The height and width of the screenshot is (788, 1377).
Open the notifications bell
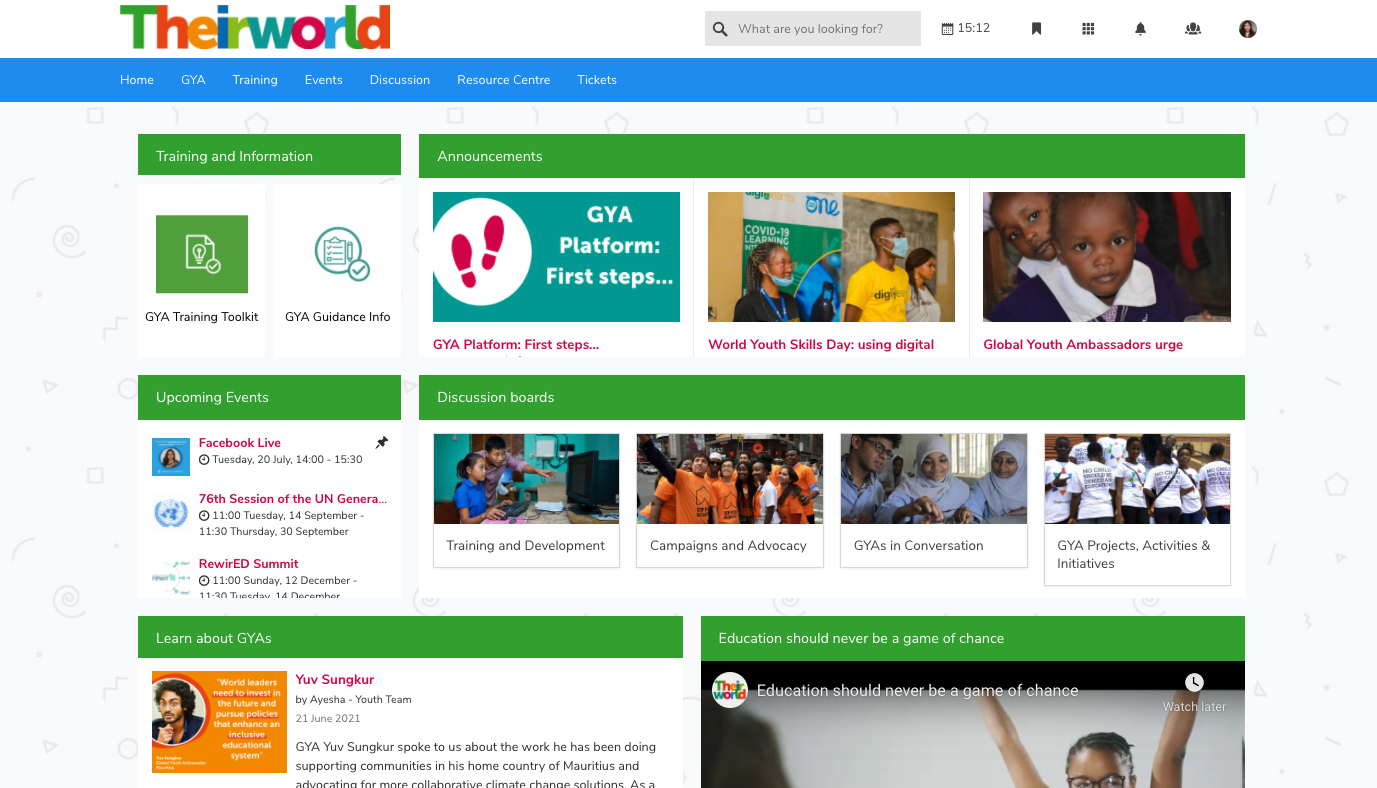pos(1140,29)
